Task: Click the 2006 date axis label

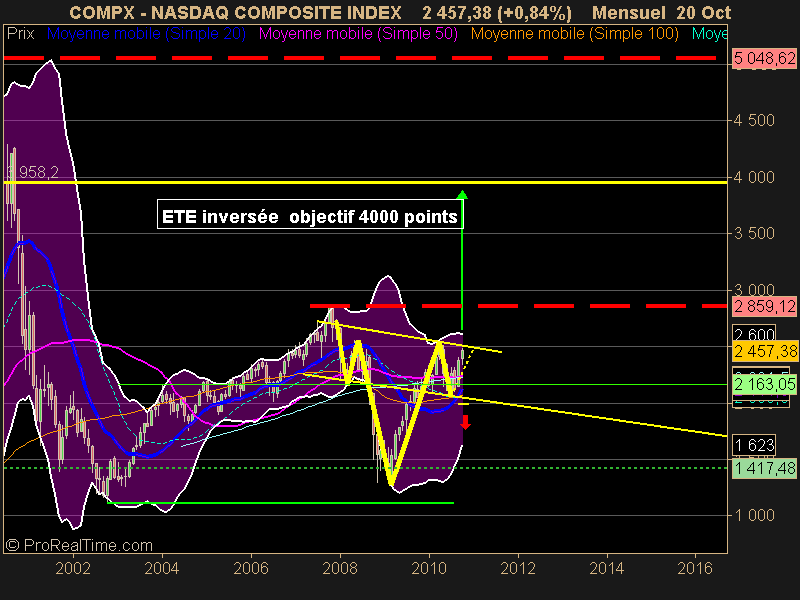Action: (x=251, y=568)
